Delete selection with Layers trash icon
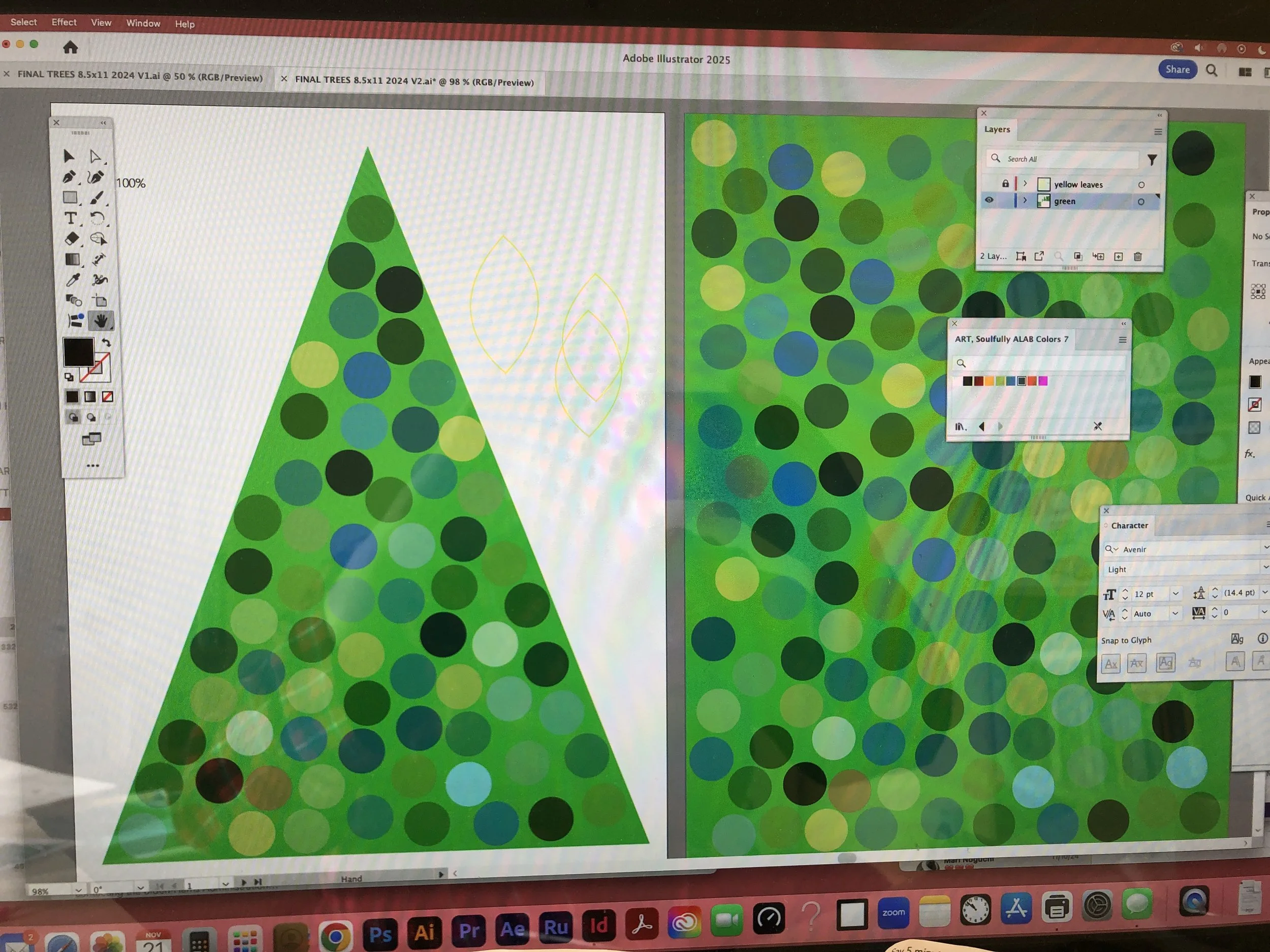Screen dimensions: 1270x952 (x=1137, y=256)
